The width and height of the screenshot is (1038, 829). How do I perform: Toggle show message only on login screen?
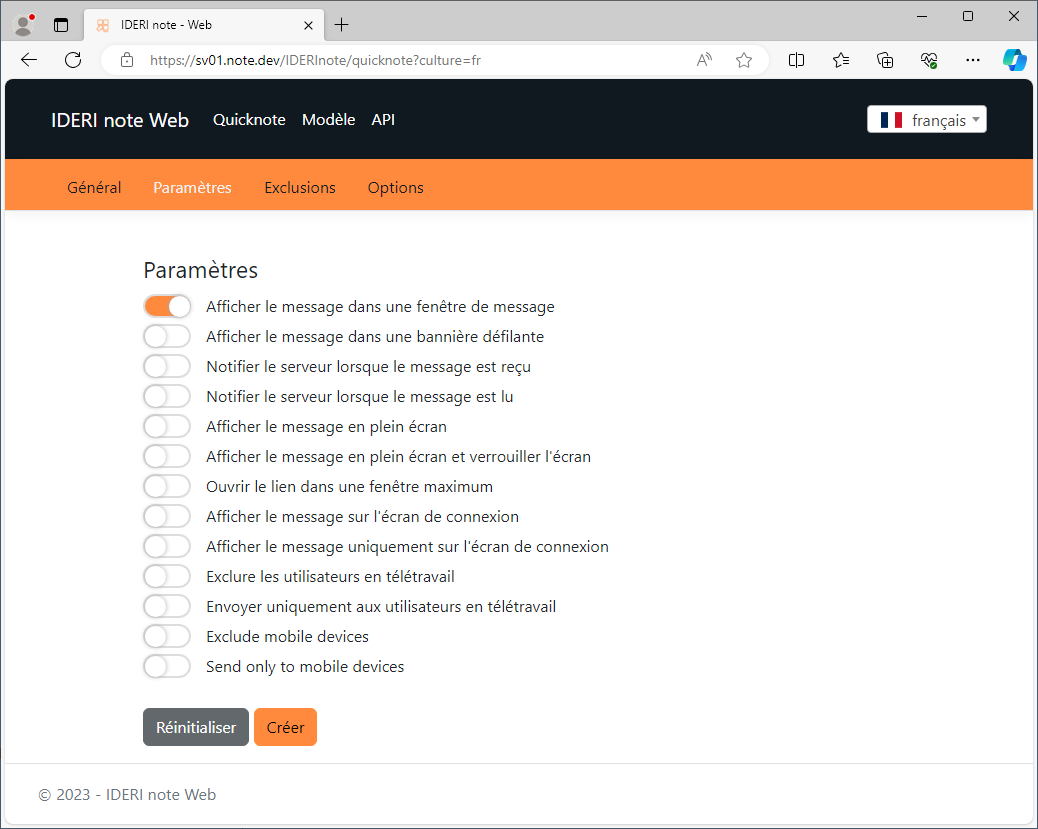167,546
